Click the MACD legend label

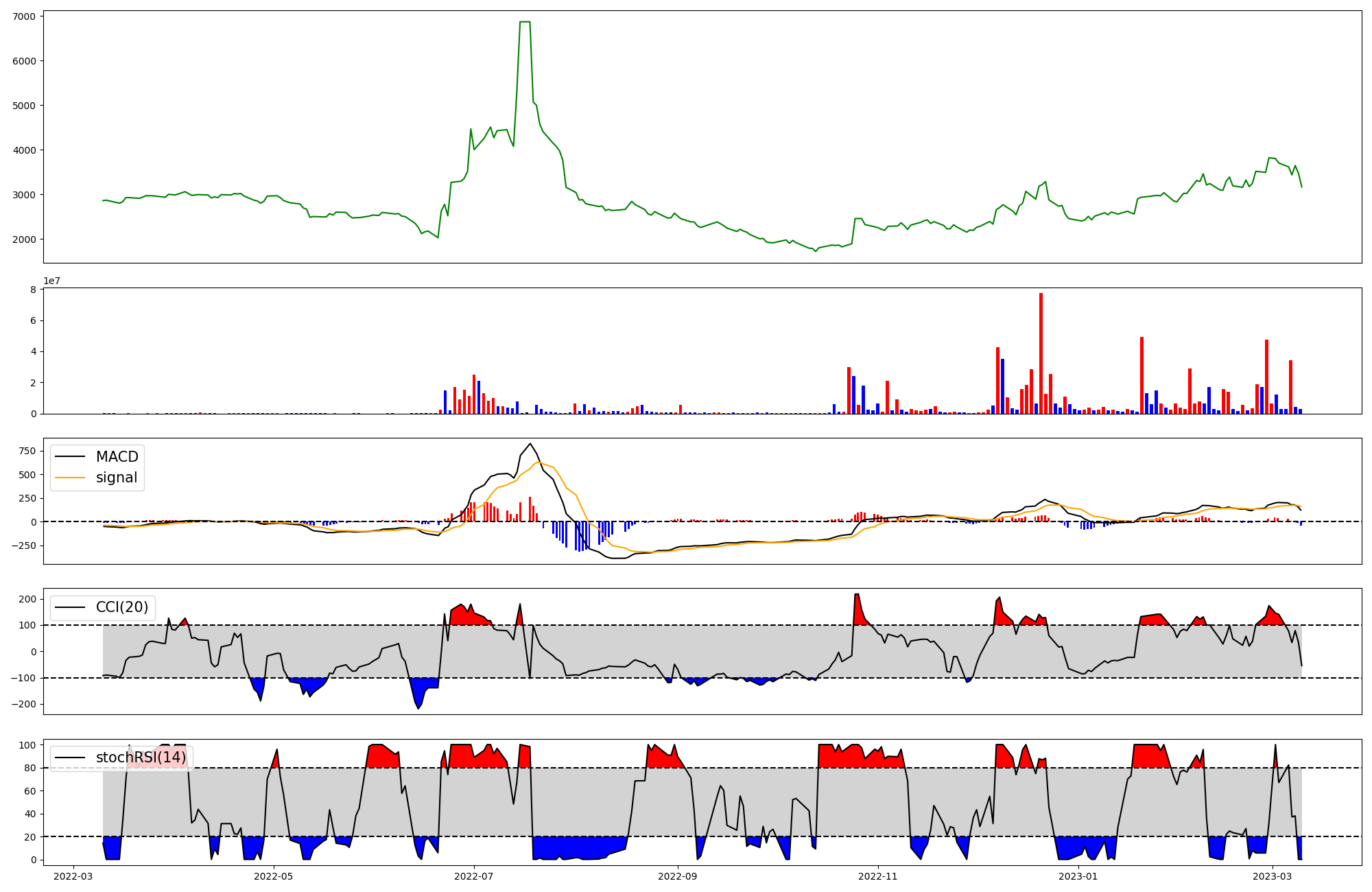click(x=117, y=457)
